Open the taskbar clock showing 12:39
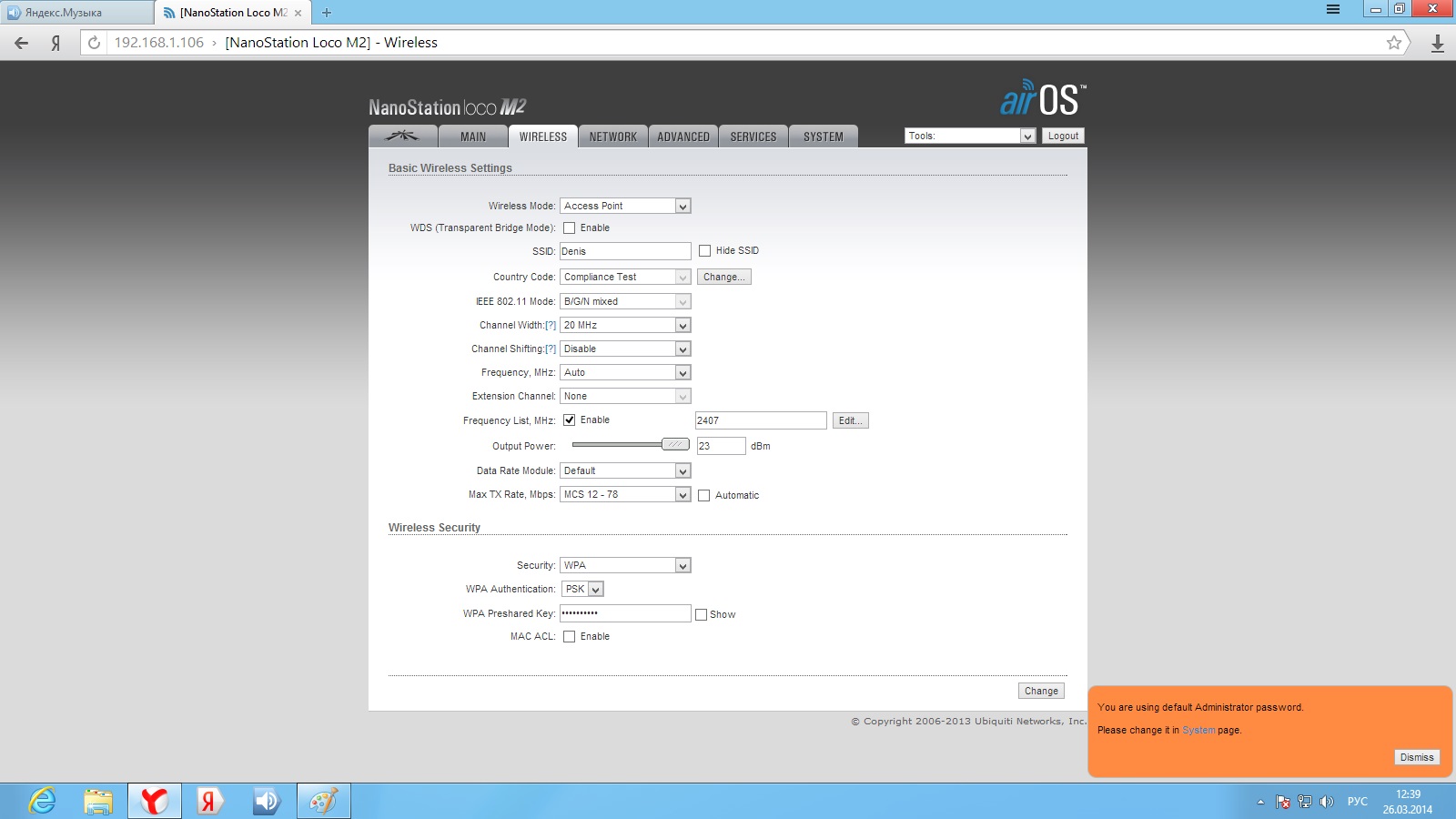The image size is (1456, 819). pos(1408,802)
